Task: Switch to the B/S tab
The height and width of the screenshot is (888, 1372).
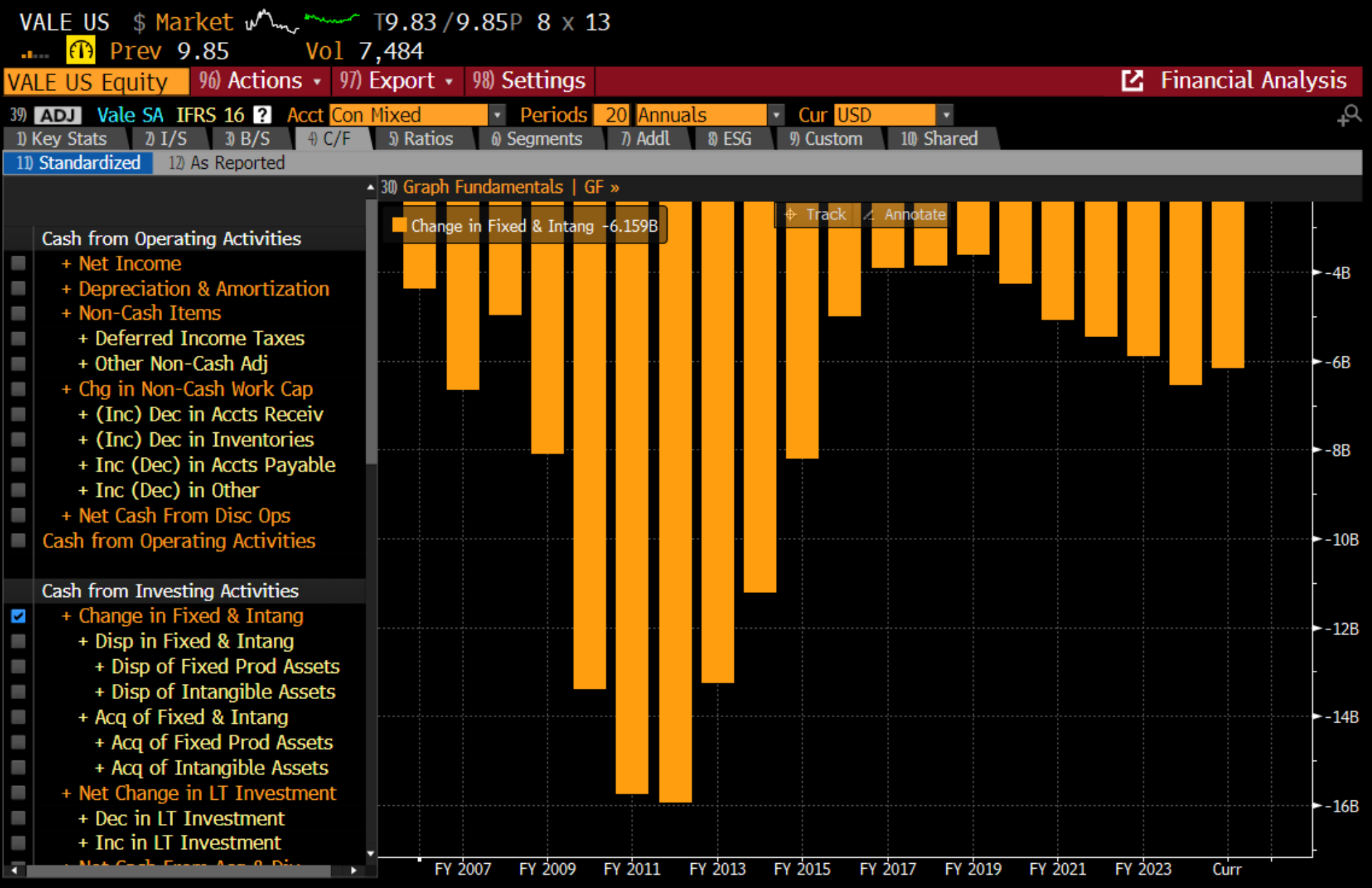Action: [248, 139]
